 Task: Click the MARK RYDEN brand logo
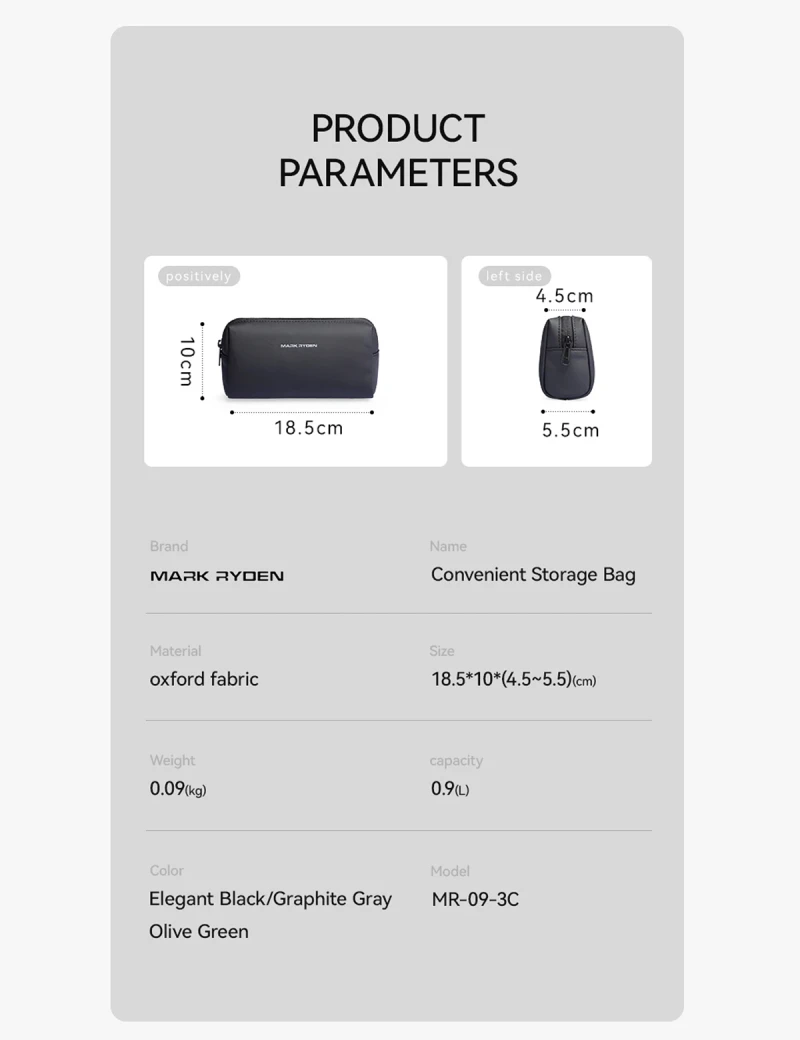tap(217, 576)
